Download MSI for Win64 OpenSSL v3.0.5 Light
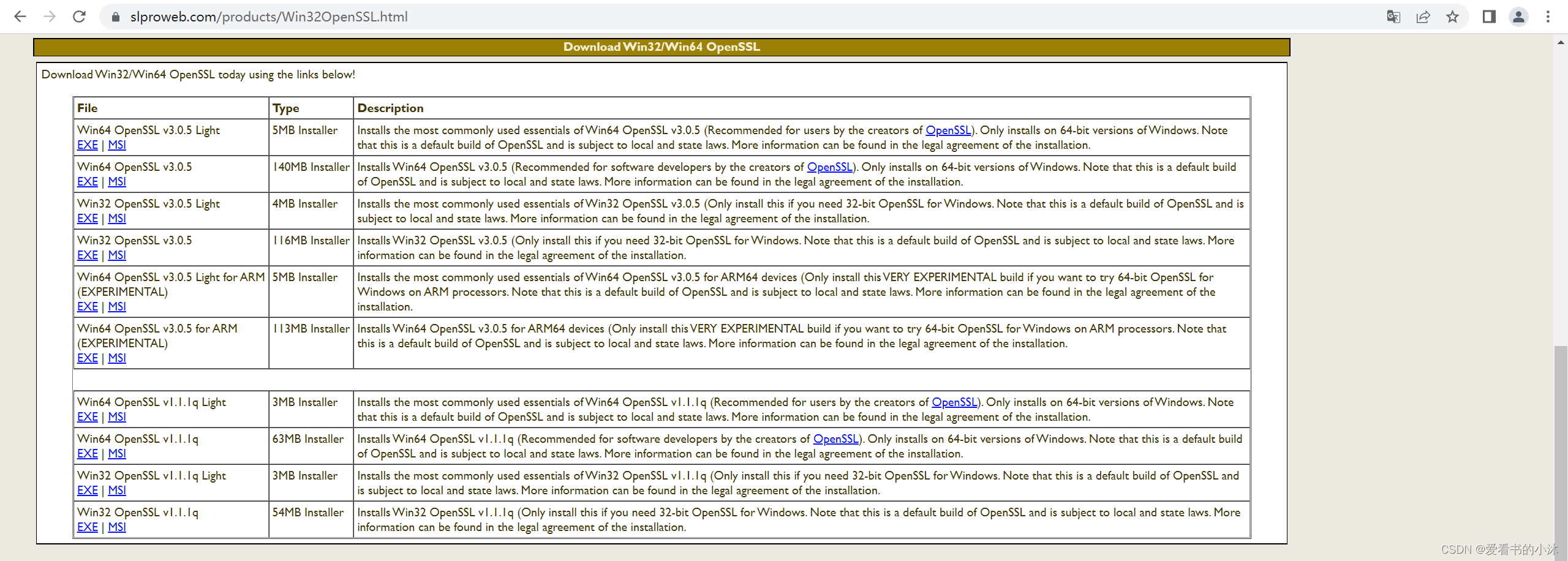The image size is (1568, 561). (x=117, y=145)
